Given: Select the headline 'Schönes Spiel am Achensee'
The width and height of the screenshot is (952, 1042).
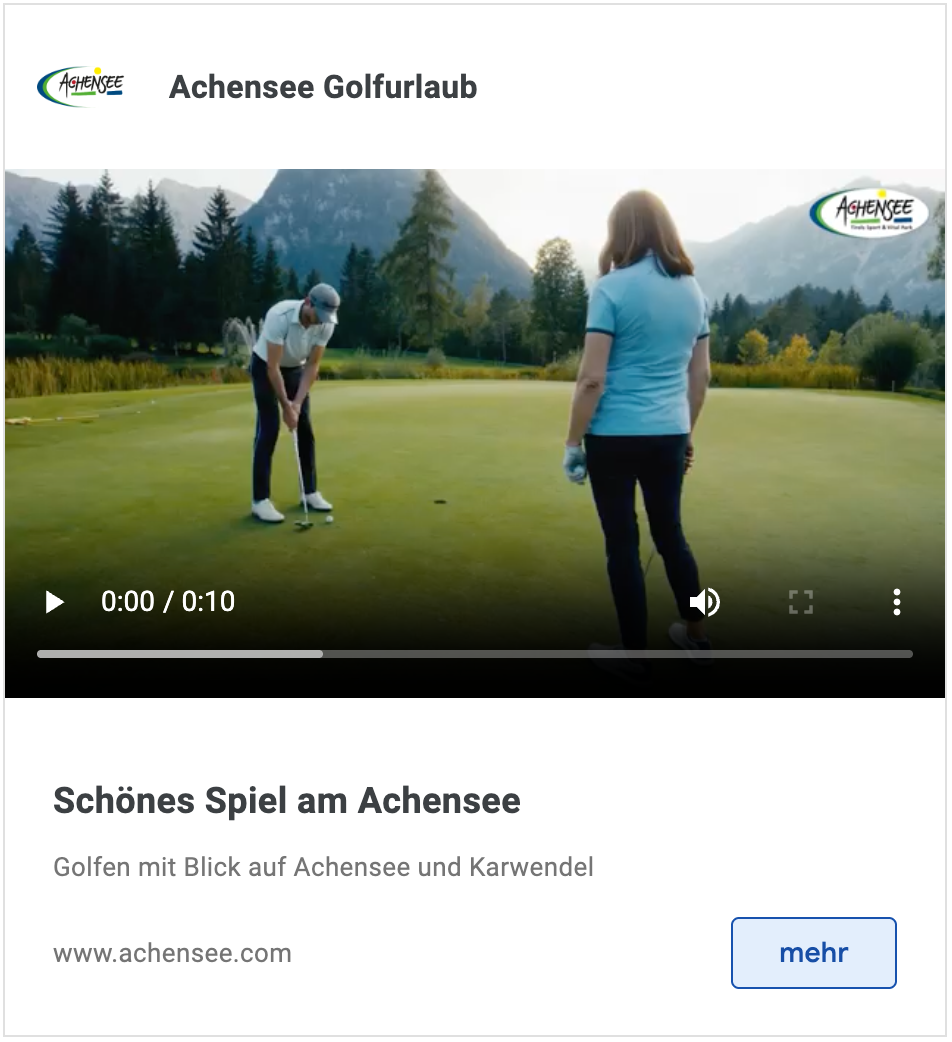Looking at the screenshot, I should click(286, 800).
